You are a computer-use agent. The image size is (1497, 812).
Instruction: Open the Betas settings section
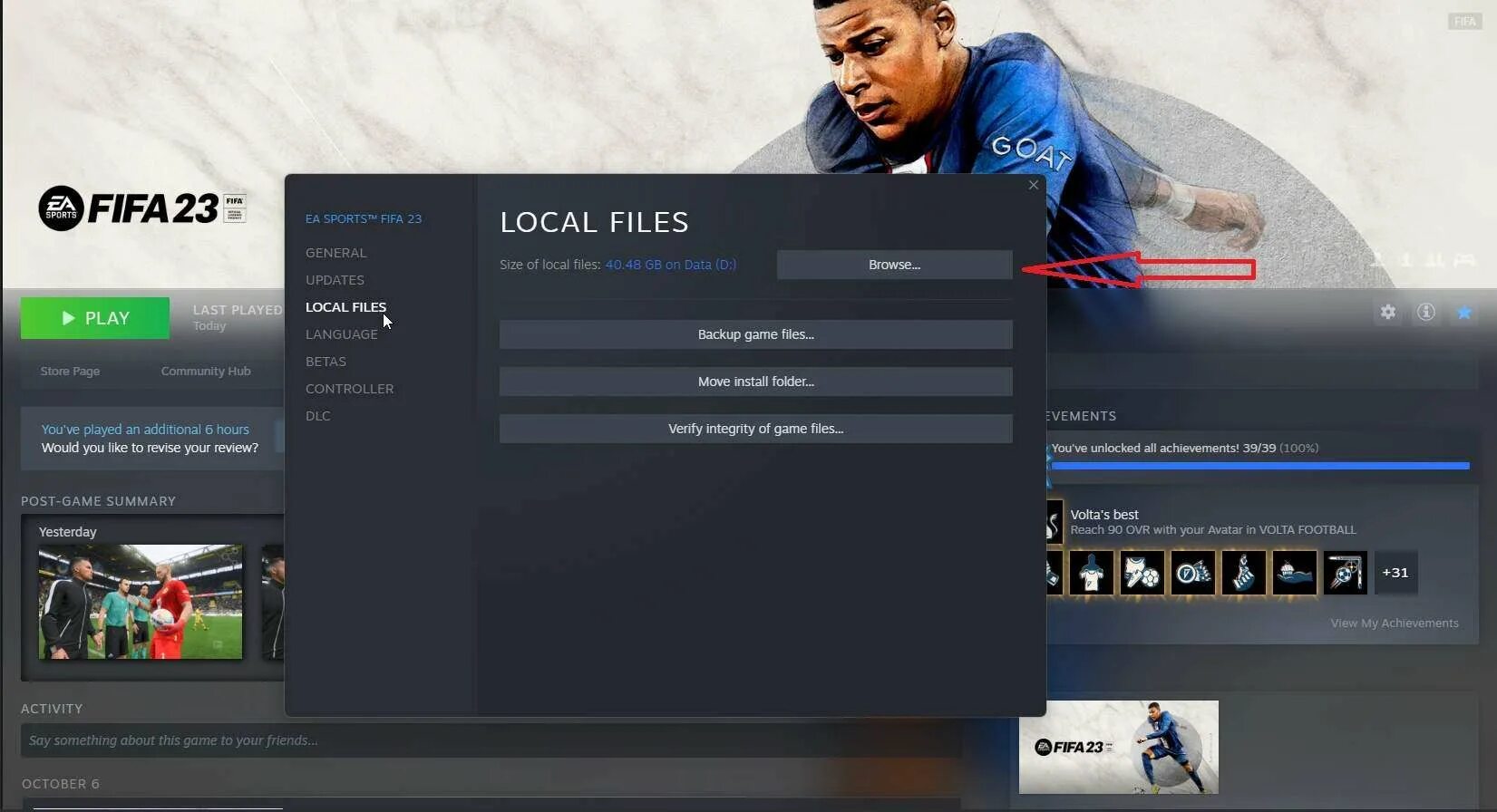tap(326, 362)
